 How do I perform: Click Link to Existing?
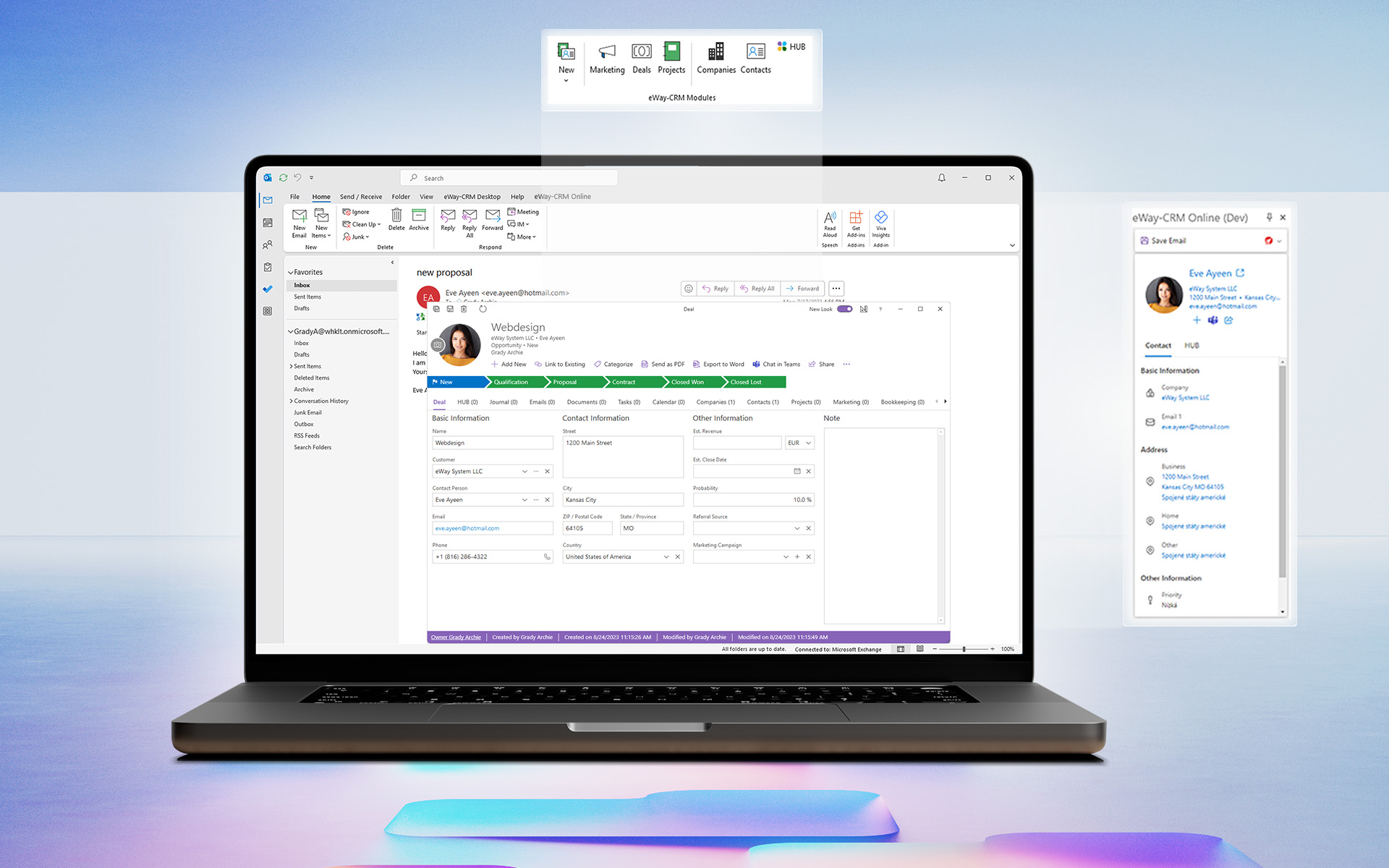(x=560, y=365)
